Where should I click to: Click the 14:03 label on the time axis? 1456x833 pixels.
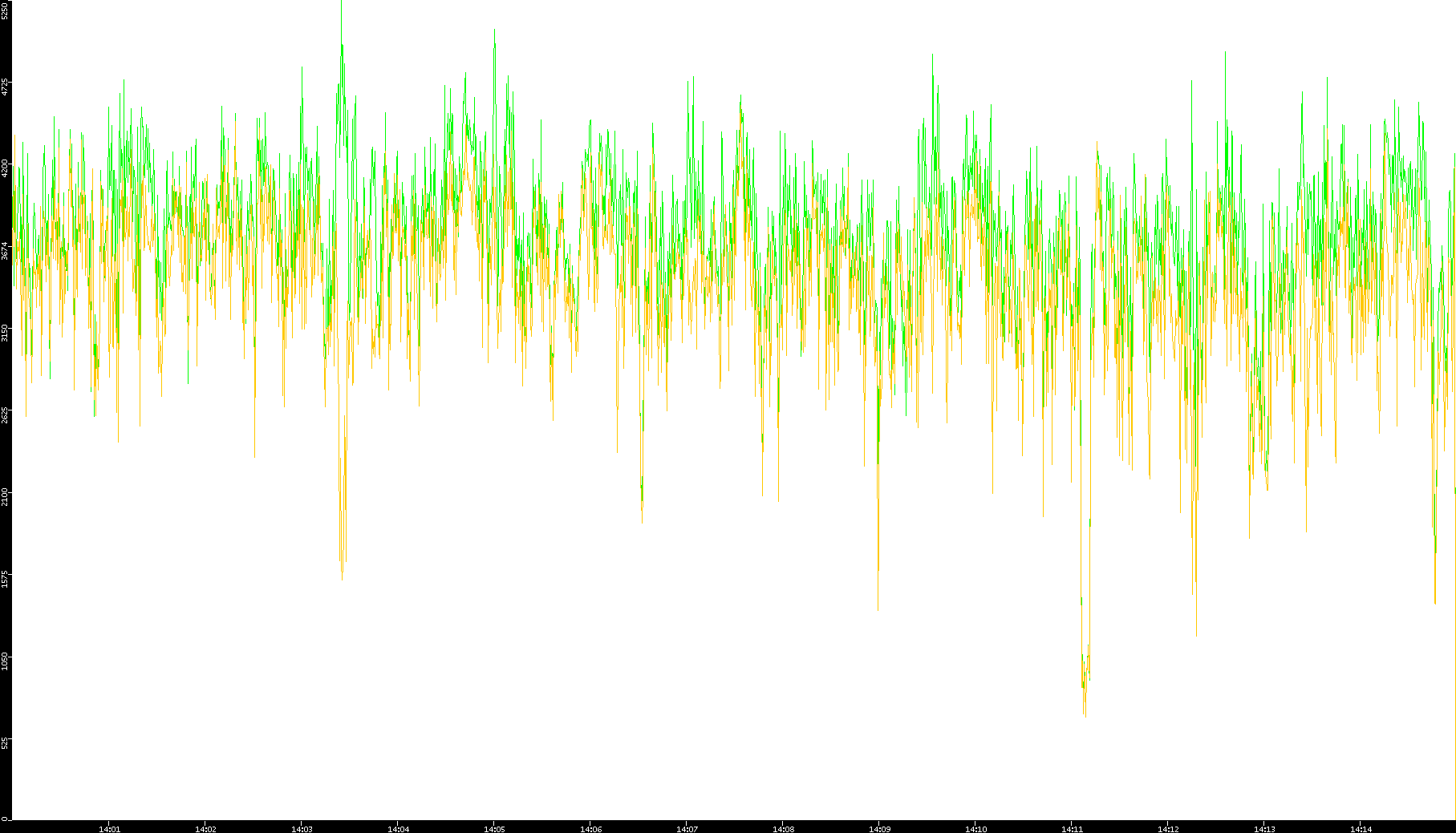302,829
